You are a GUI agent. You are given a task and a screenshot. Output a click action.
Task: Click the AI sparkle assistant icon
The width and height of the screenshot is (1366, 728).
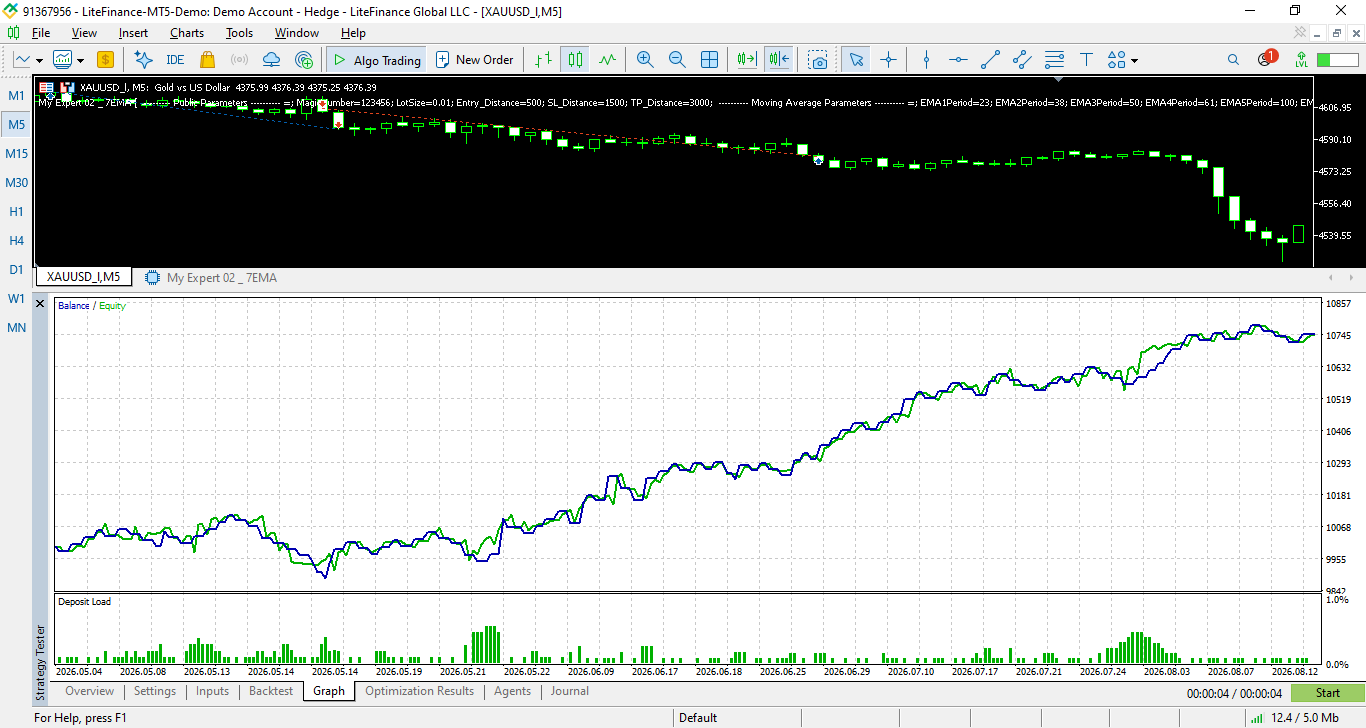point(143,60)
